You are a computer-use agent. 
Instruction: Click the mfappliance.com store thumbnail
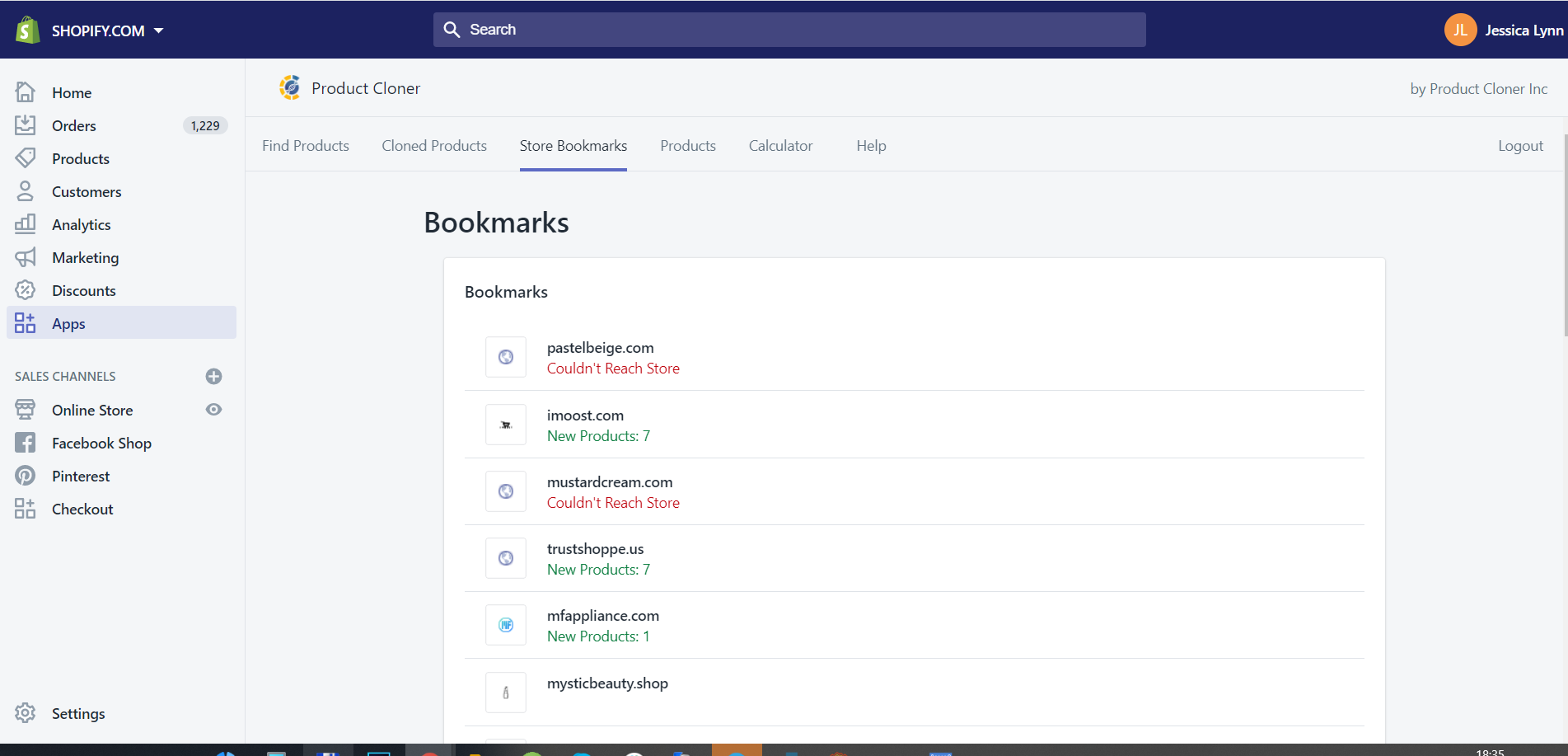pyautogui.click(x=505, y=626)
